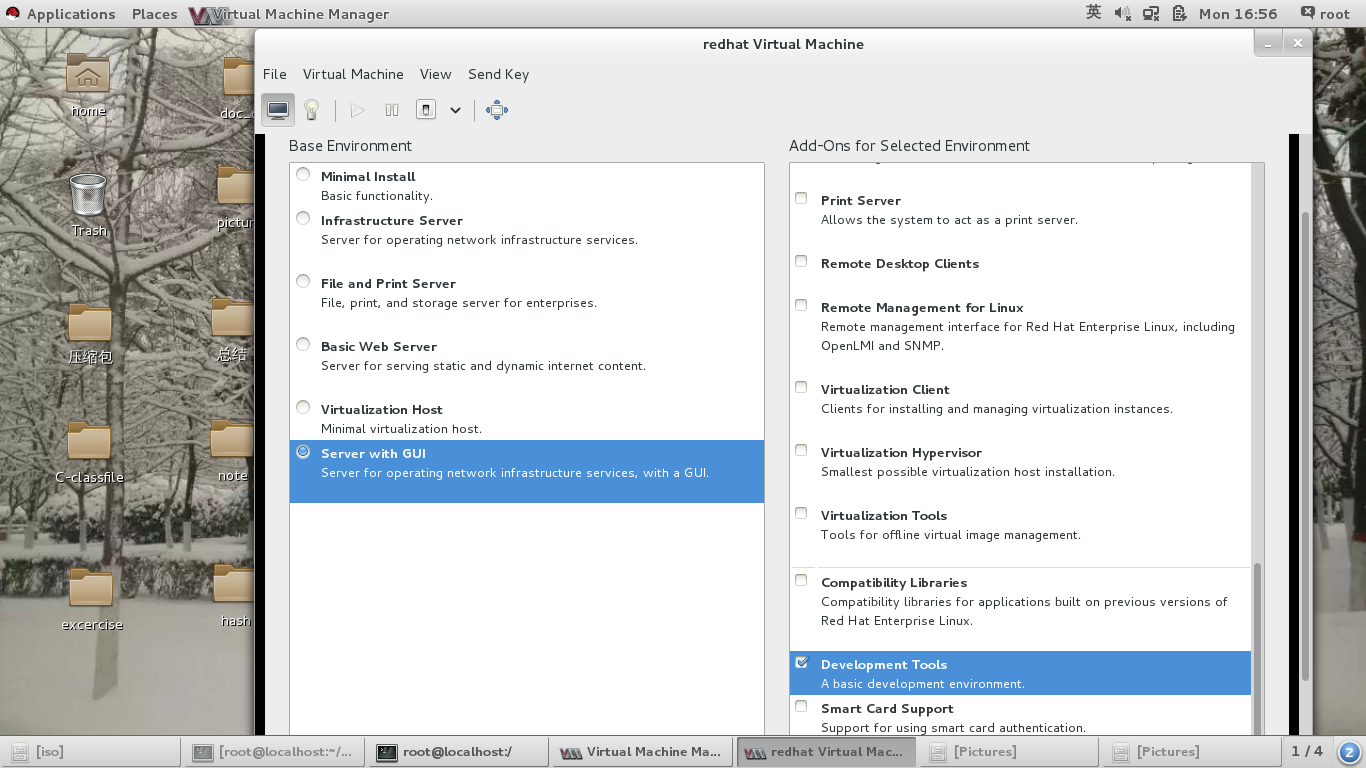Select the note desktop folder
This screenshot has height=768, width=1366.
coord(233,450)
